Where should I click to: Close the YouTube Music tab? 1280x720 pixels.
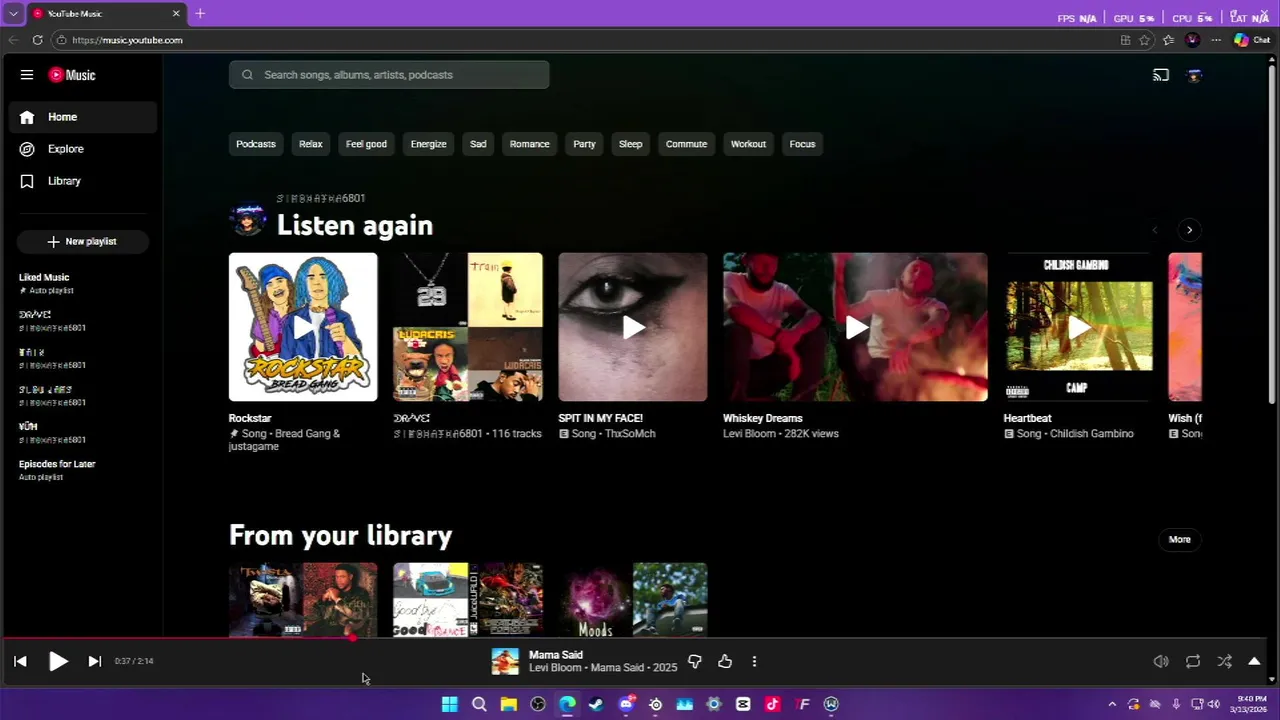pyautogui.click(x=176, y=13)
